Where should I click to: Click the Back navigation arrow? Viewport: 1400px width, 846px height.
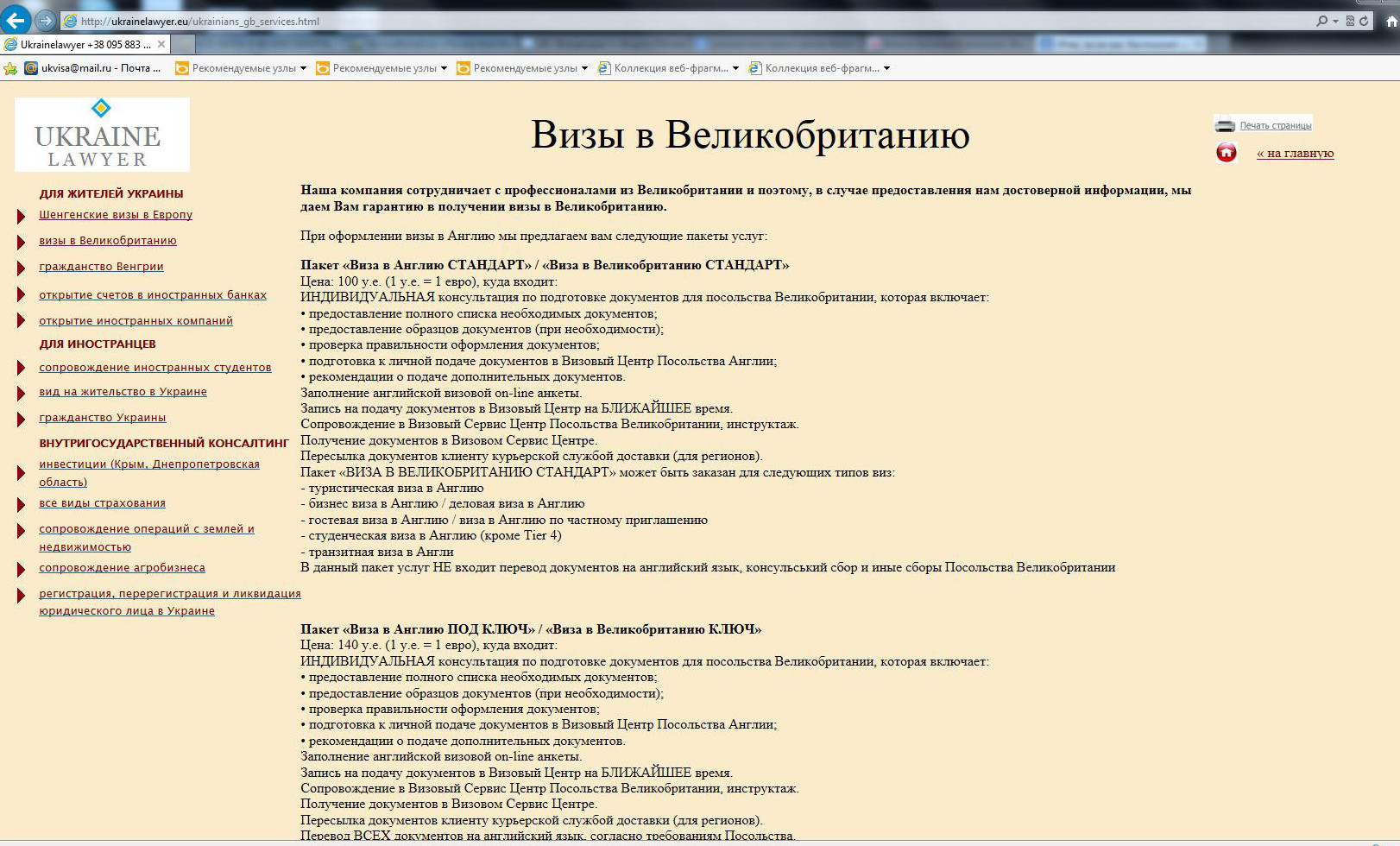point(15,20)
